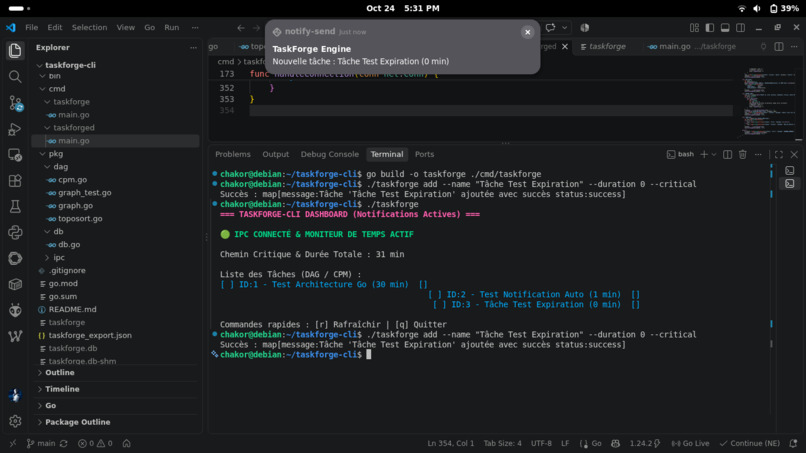Split the terminal pane

(727, 154)
